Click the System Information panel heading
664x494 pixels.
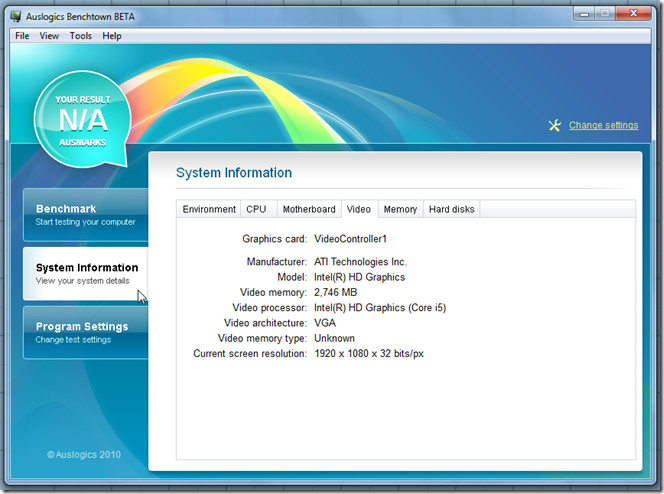pyautogui.click(x=234, y=173)
